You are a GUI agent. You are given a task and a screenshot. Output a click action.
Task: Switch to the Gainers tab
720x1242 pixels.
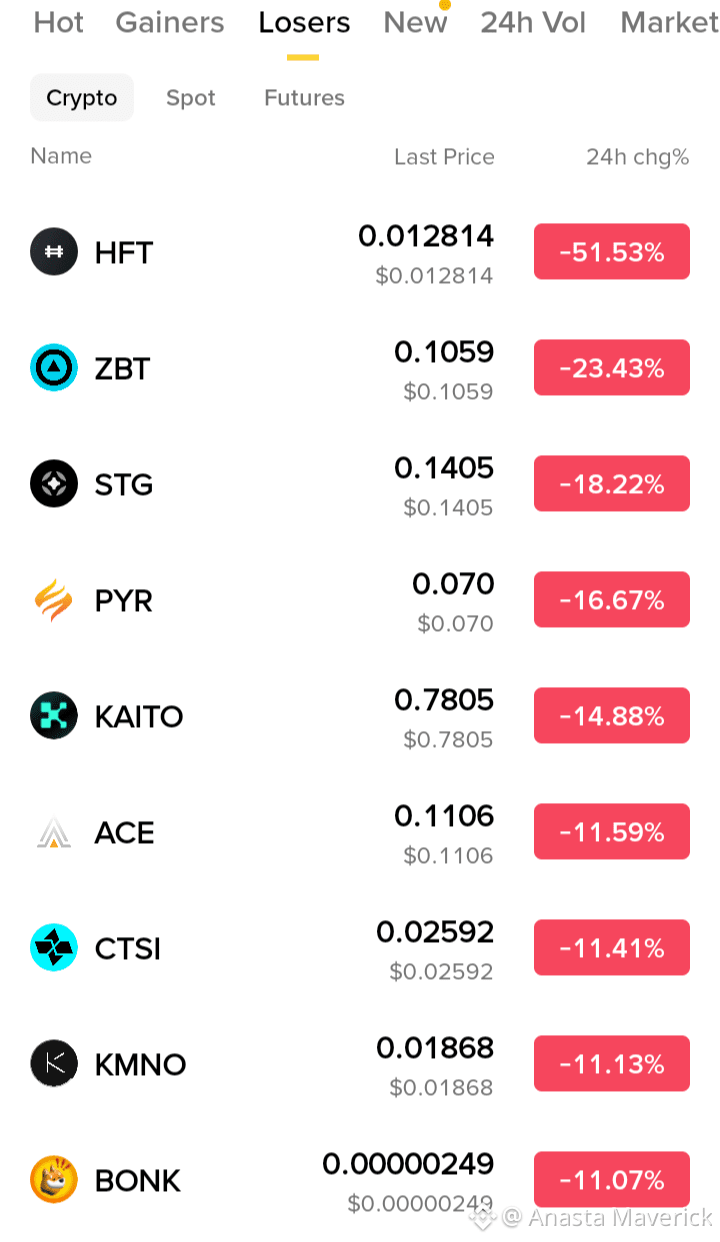(x=170, y=22)
